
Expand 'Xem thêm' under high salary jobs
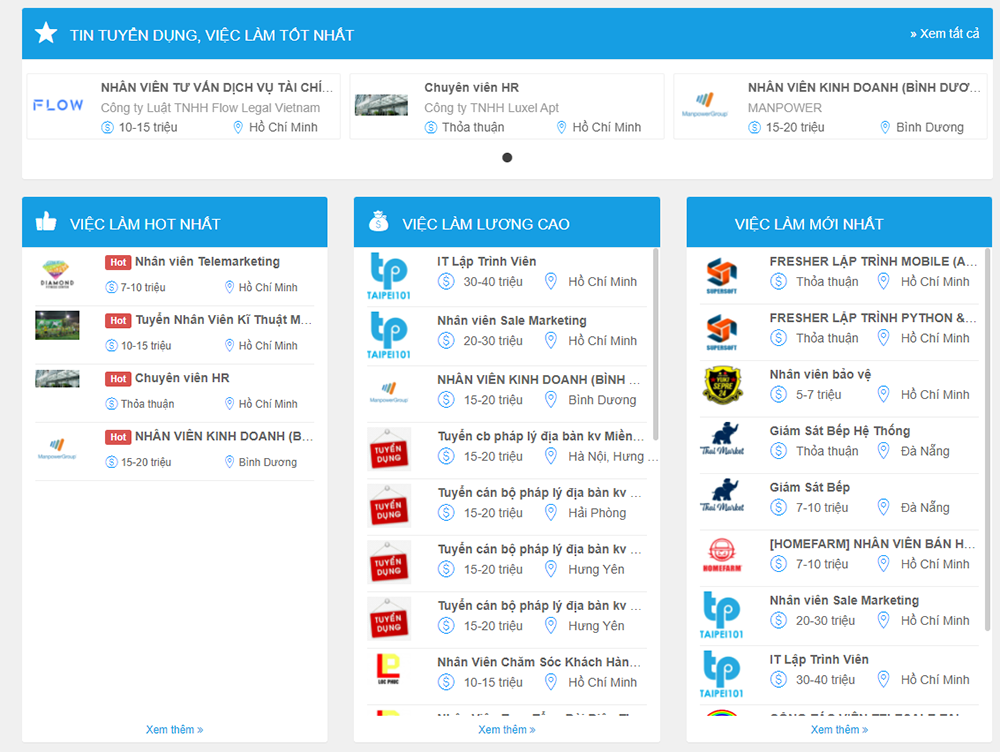coord(506,729)
